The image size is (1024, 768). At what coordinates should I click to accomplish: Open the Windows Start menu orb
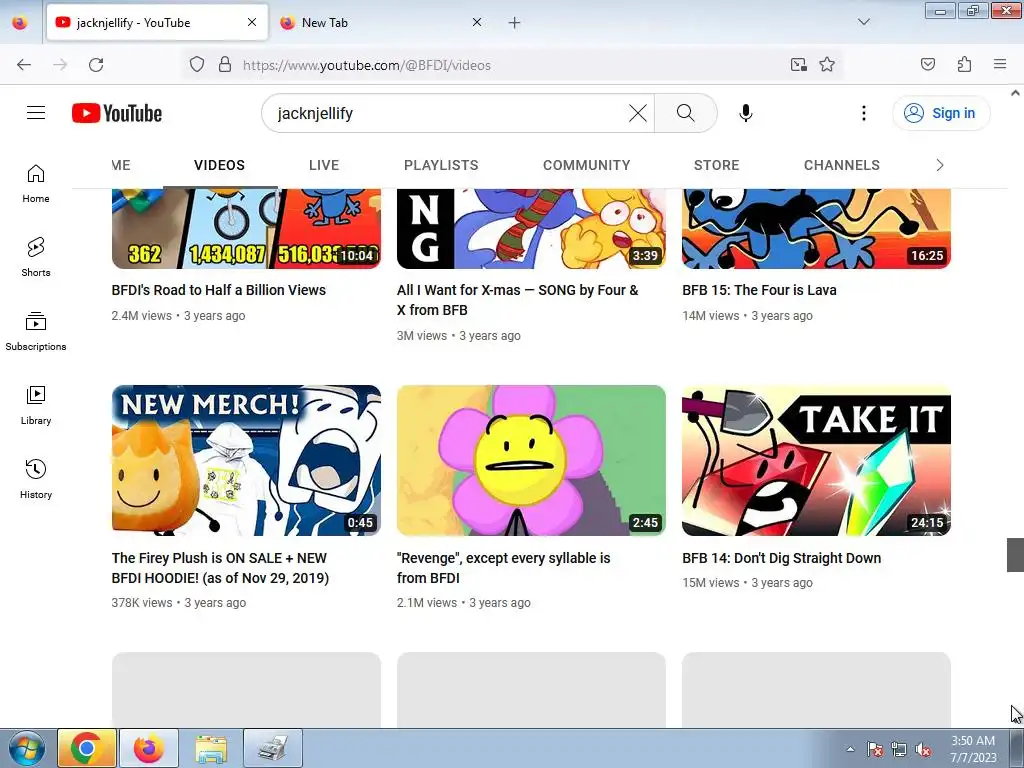[27, 748]
